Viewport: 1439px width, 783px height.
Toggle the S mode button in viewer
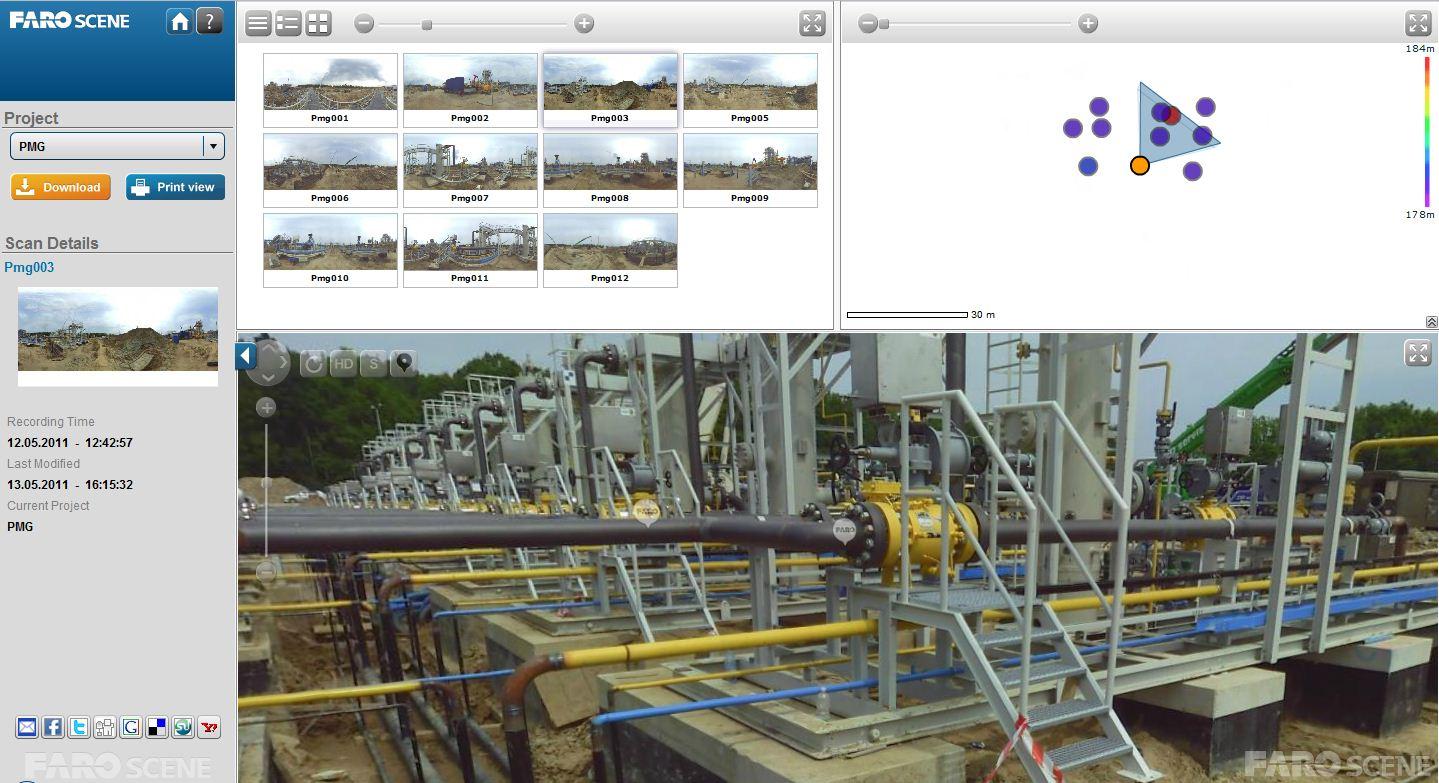click(x=373, y=363)
